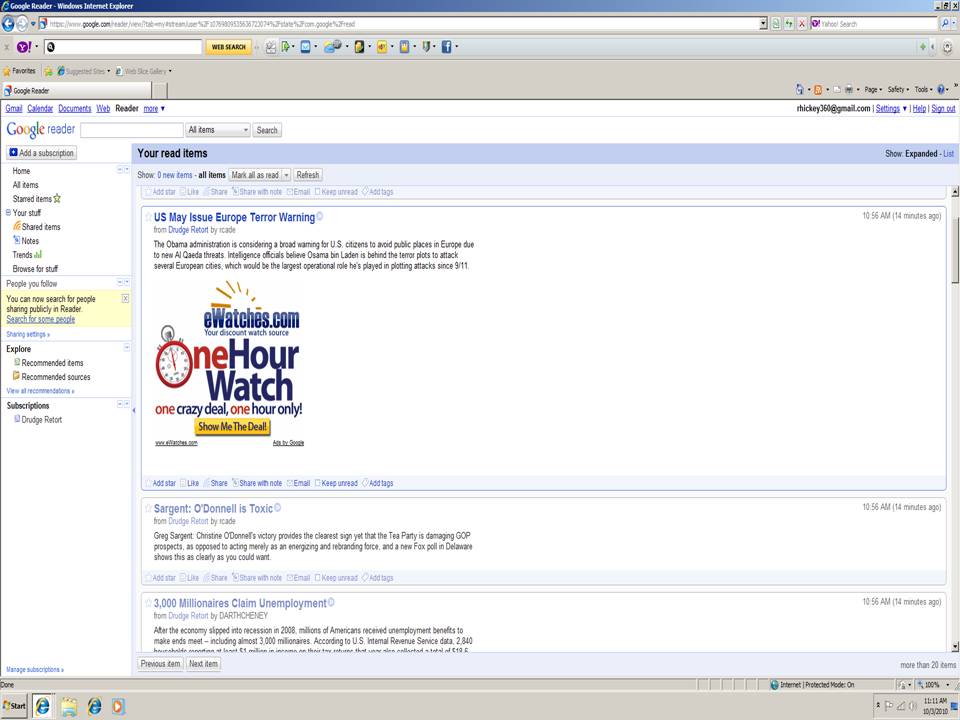The image size is (960, 720).
Task: Switch to List view link
Action: point(948,154)
